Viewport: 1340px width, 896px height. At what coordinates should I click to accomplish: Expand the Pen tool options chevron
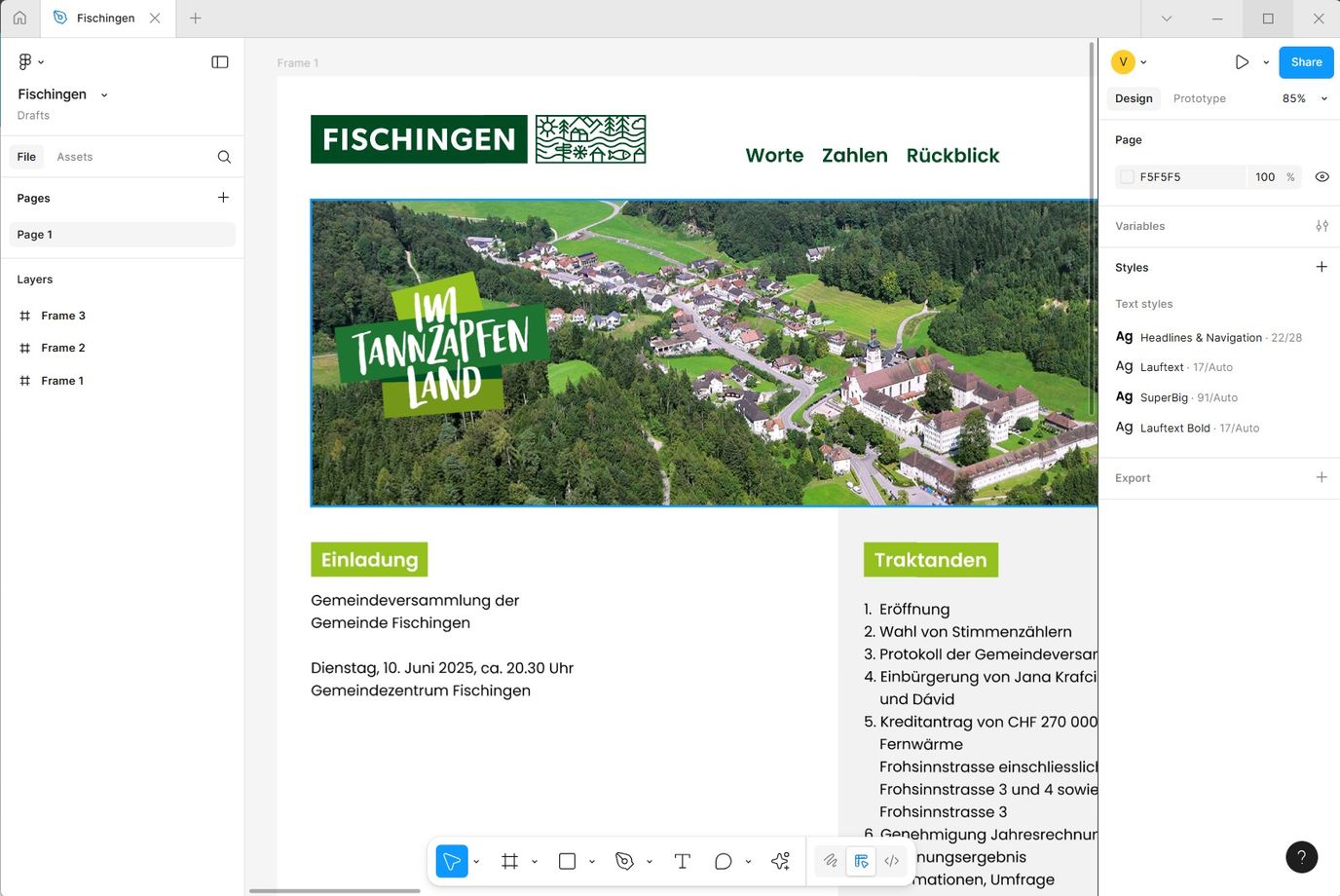[x=649, y=861]
